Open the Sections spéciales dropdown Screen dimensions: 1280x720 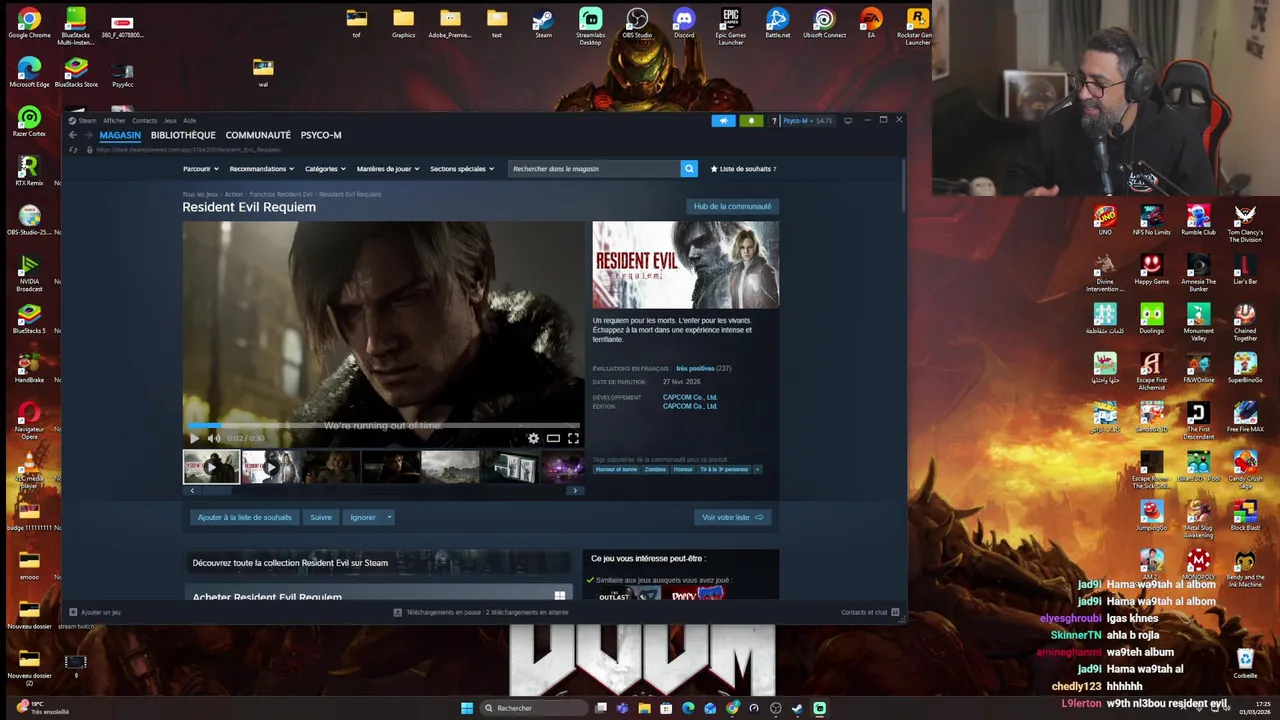462,169
